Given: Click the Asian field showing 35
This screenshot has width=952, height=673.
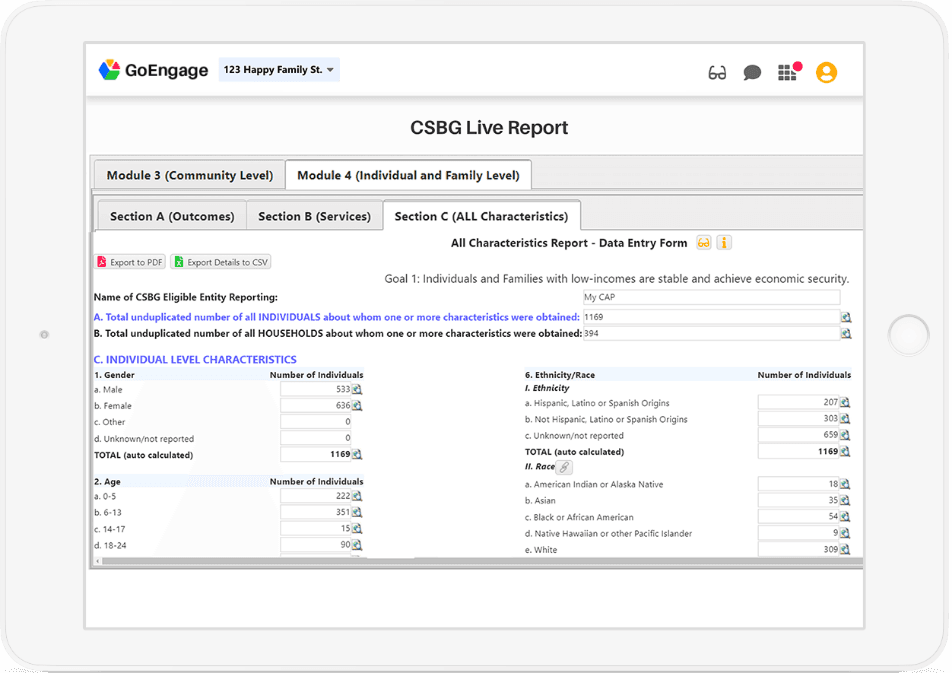Looking at the screenshot, I should (798, 500).
